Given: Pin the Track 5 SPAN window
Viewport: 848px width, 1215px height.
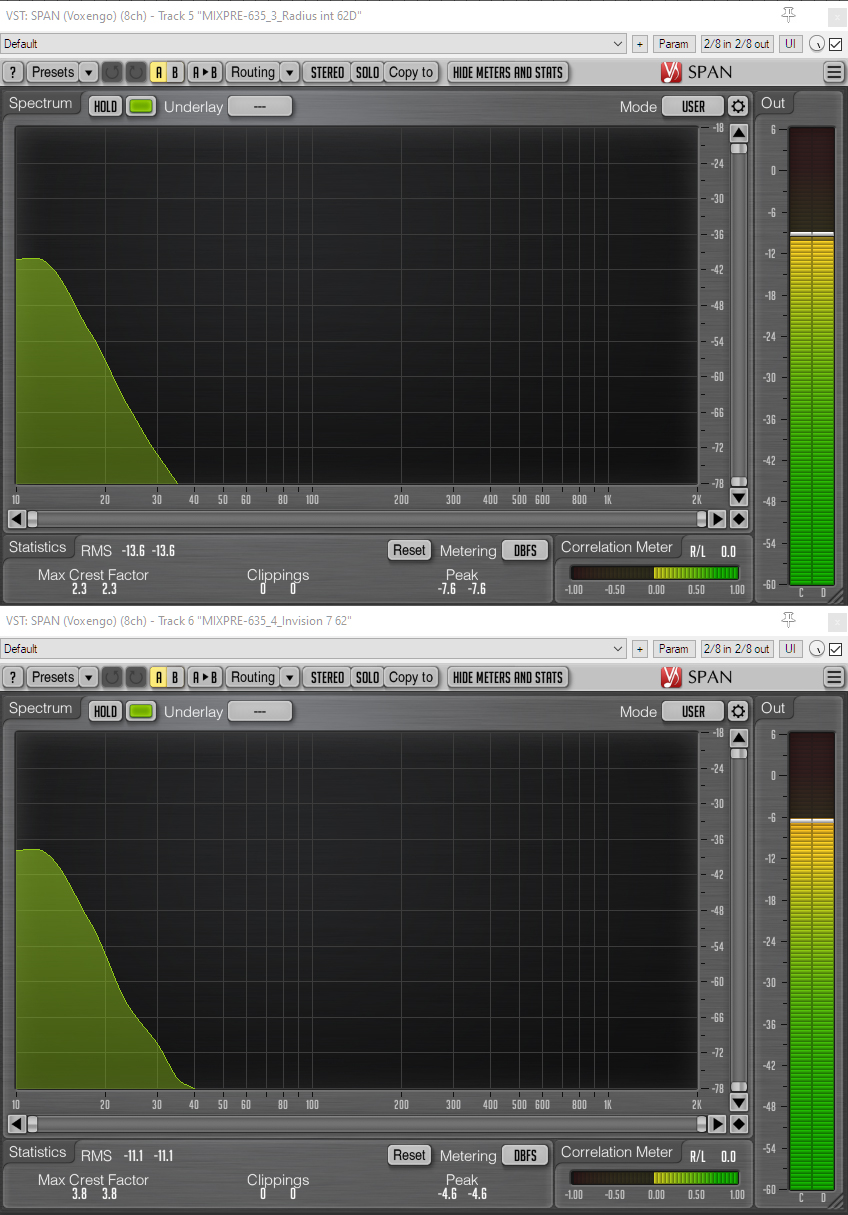Looking at the screenshot, I should [789, 14].
